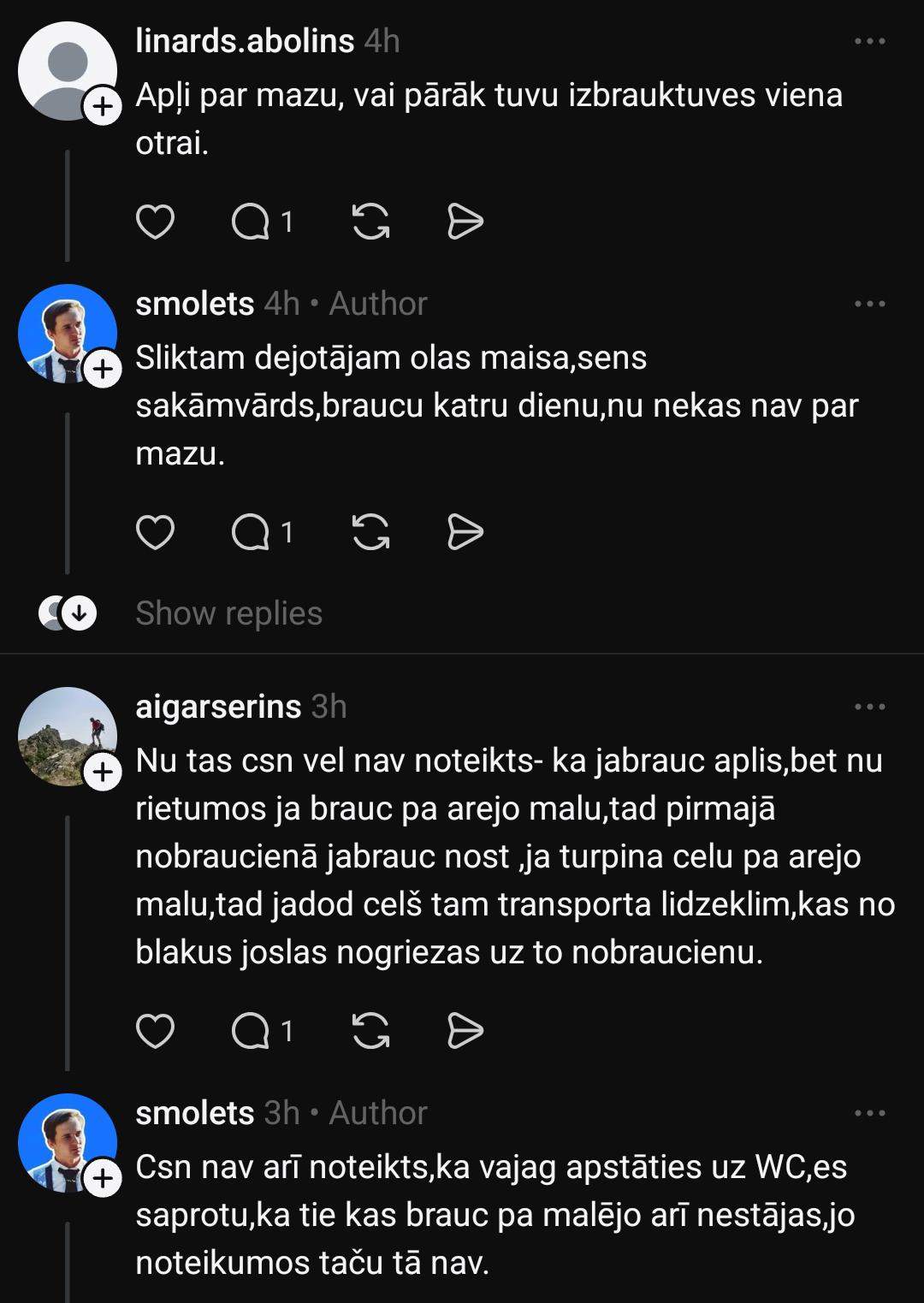The width and height of the screenshot is (924, 1303).
Task: Open more options on smolets' 3h reply
Action: point(869,1113)
